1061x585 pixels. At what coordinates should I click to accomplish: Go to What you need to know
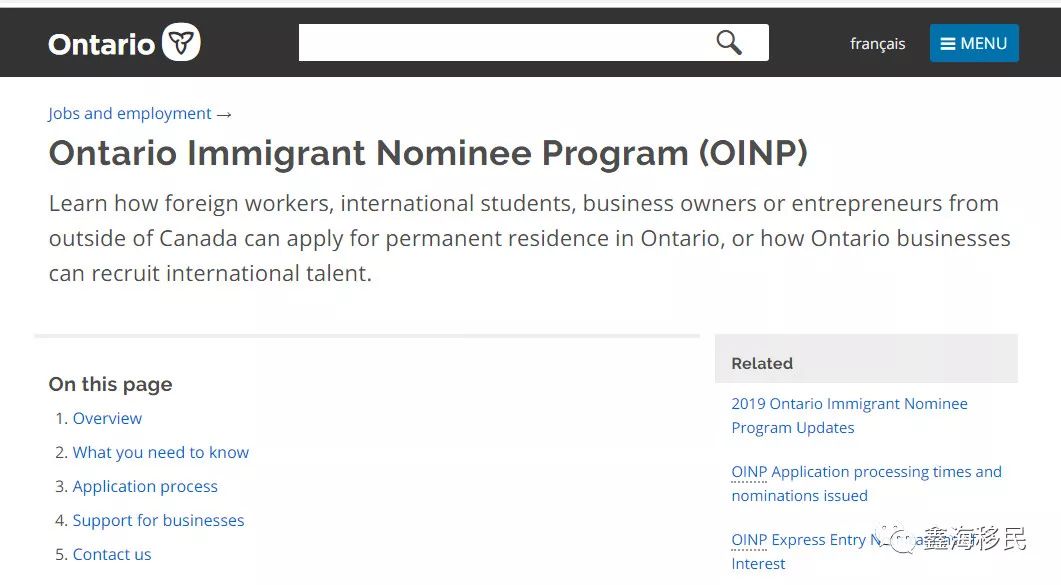point(160,453)
